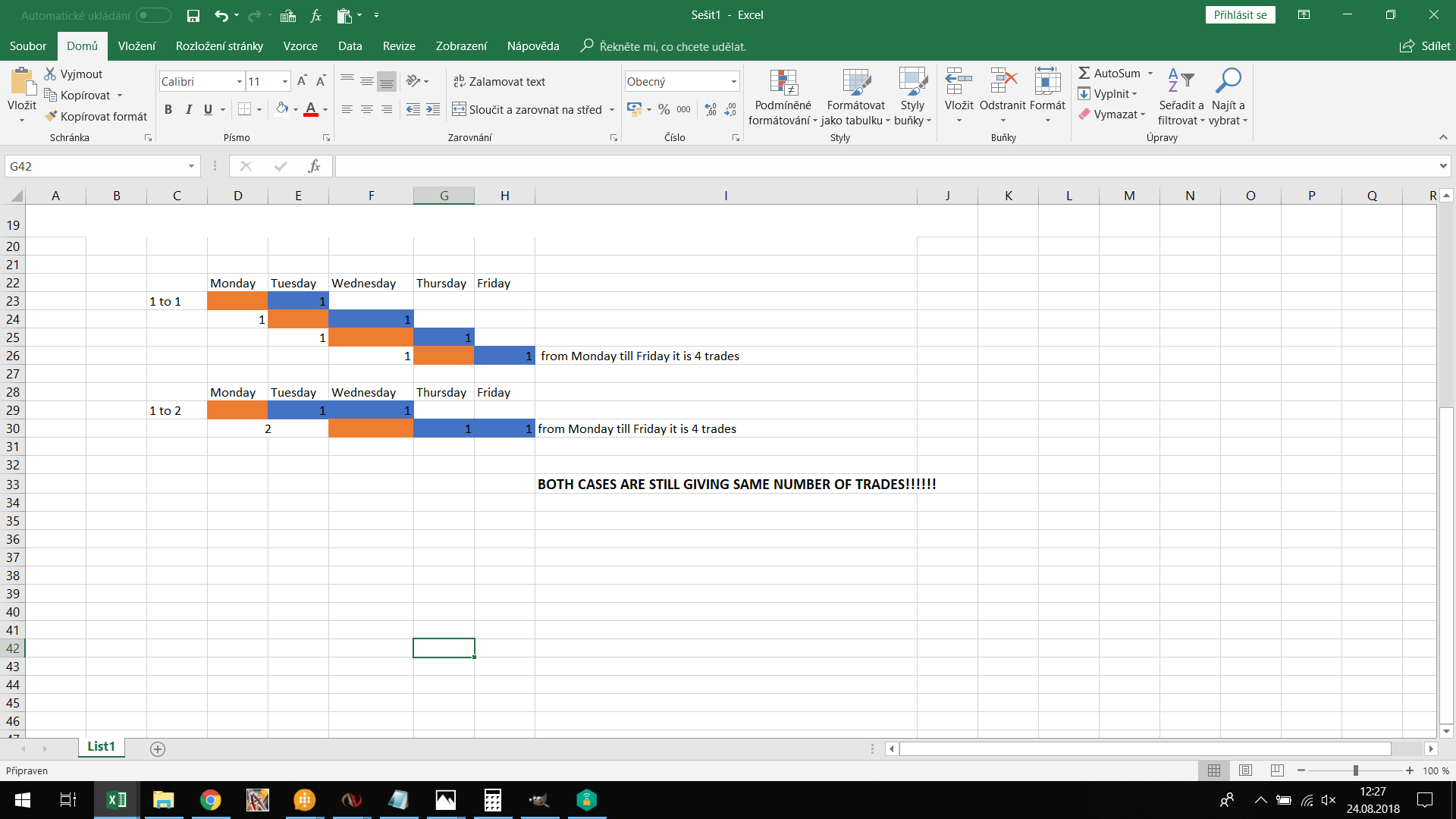Click the Undo arrow icon
The width and height of the screenshot is (1456, 819).
tap(221, 15)
